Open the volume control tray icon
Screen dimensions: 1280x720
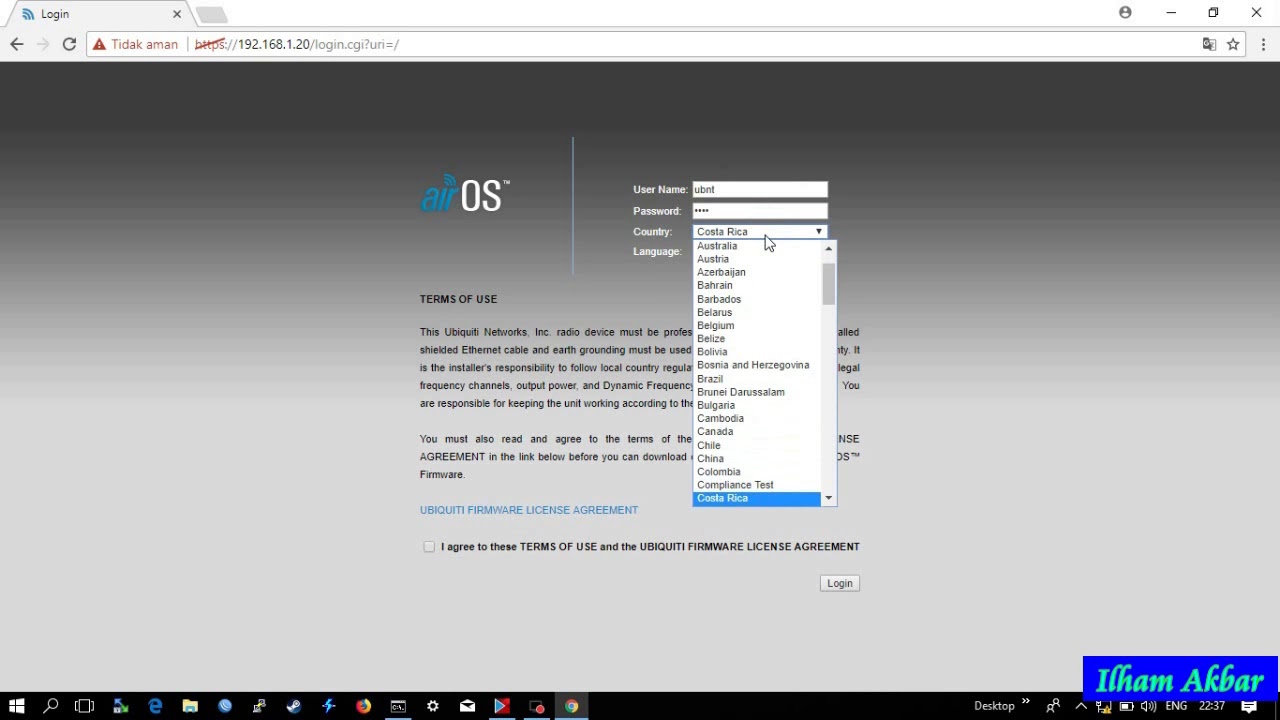[1148, 706]
